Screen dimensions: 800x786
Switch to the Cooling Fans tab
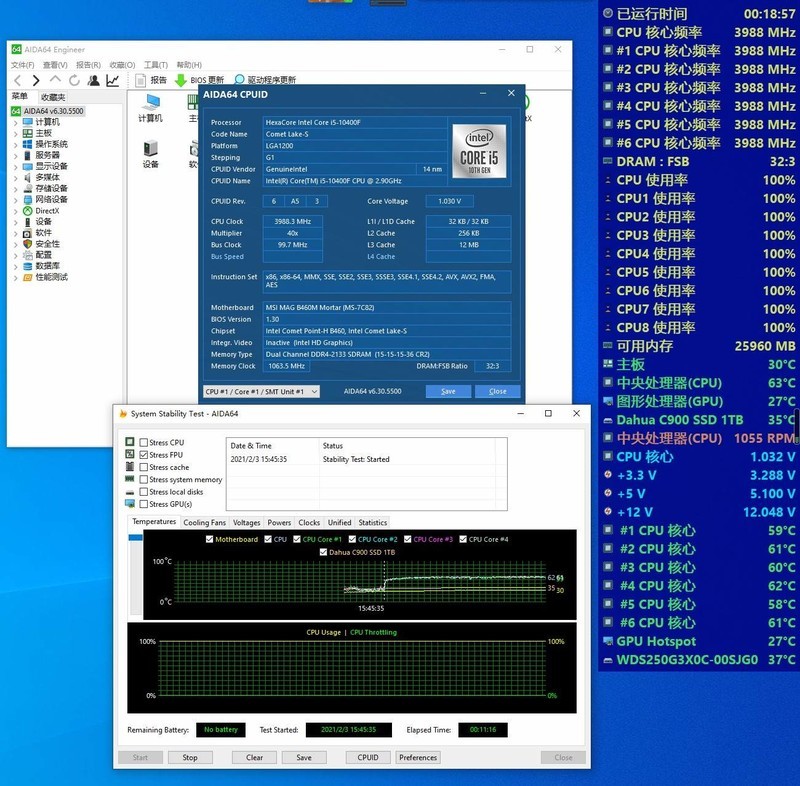[x=205, y=523]
